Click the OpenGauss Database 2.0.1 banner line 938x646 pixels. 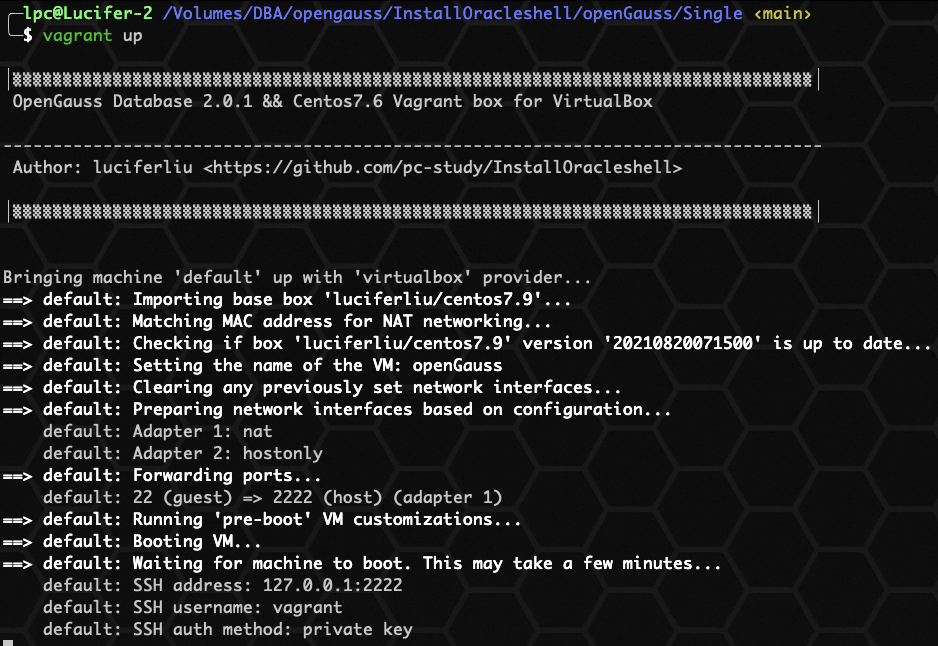[x=333, y=101]
